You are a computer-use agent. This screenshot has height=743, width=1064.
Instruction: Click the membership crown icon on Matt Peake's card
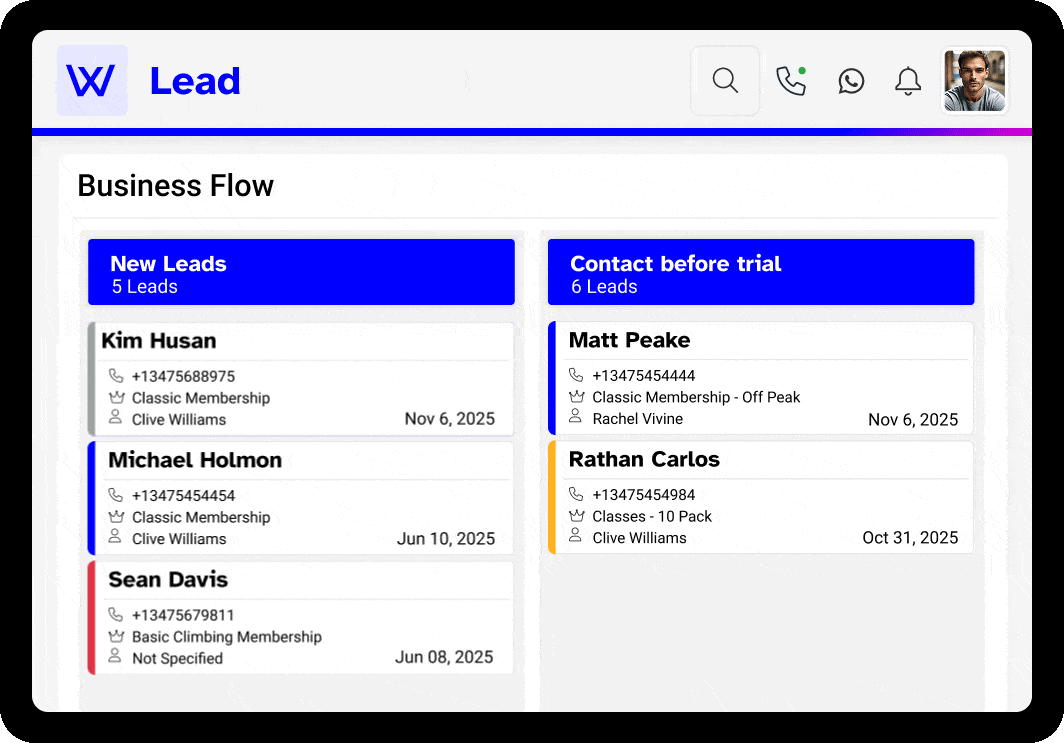574,396
